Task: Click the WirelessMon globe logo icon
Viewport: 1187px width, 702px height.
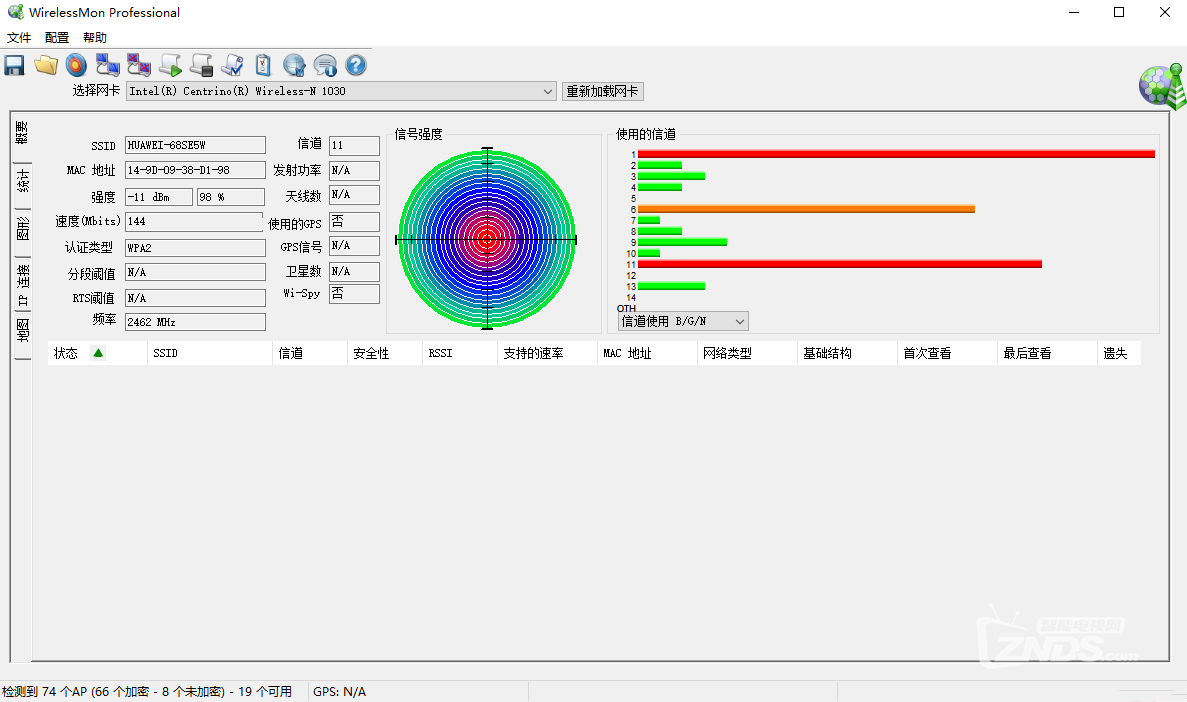Action: [1162, 86]
